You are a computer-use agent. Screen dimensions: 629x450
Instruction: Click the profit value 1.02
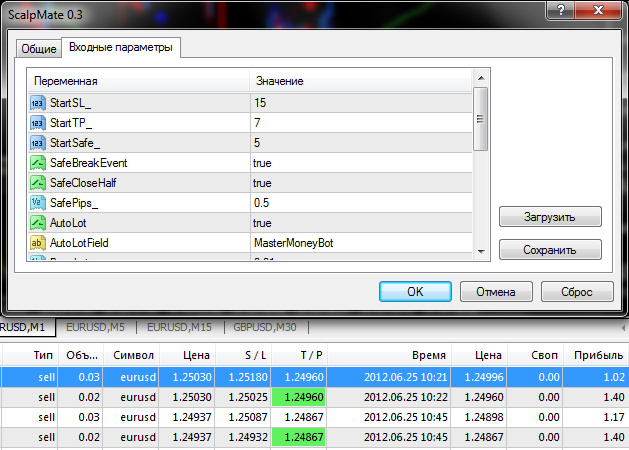tap(614, 377)
